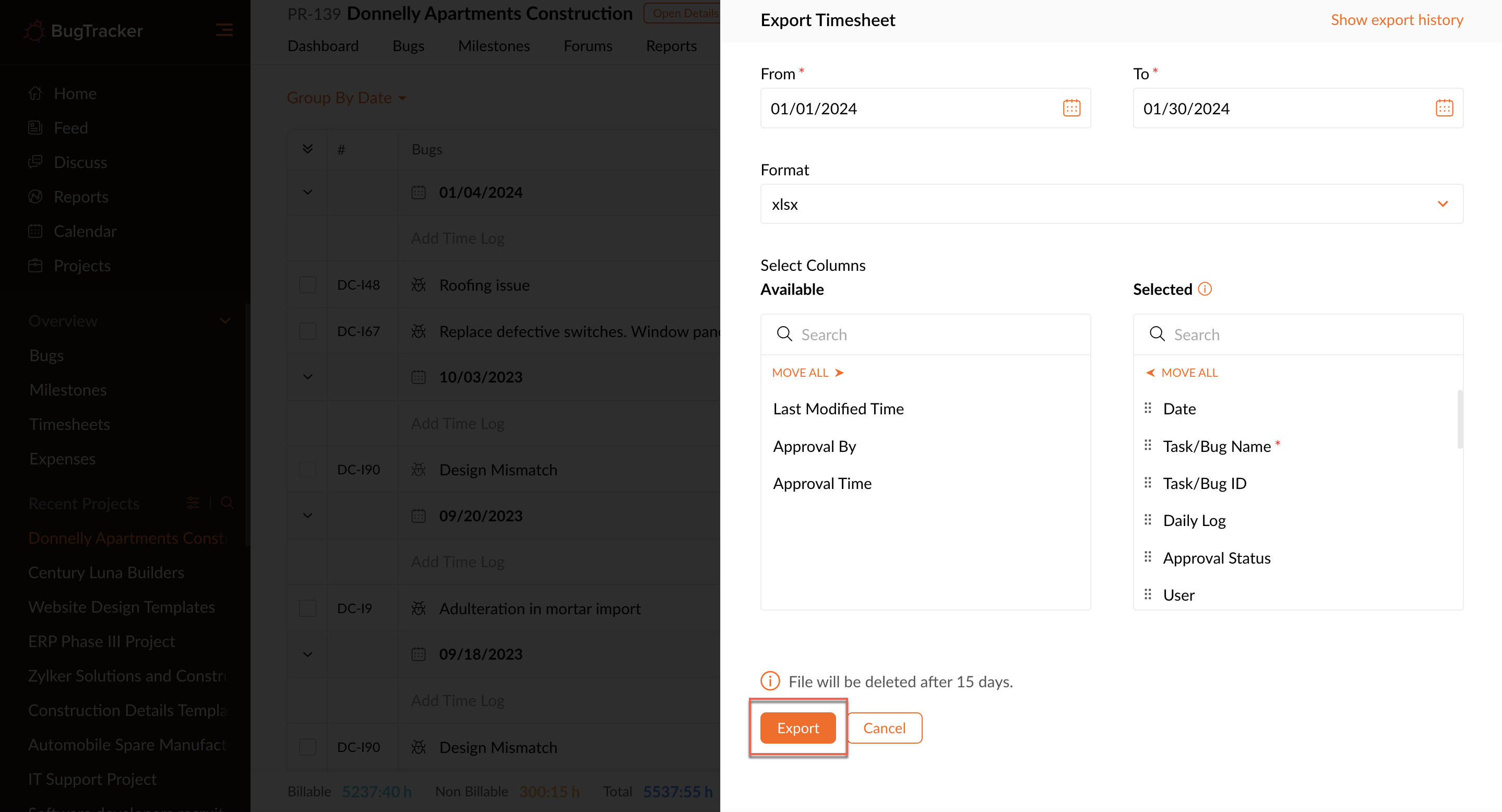Click the BugTracker logo icon
1502x812 pixels.
(x=35, y=30)
